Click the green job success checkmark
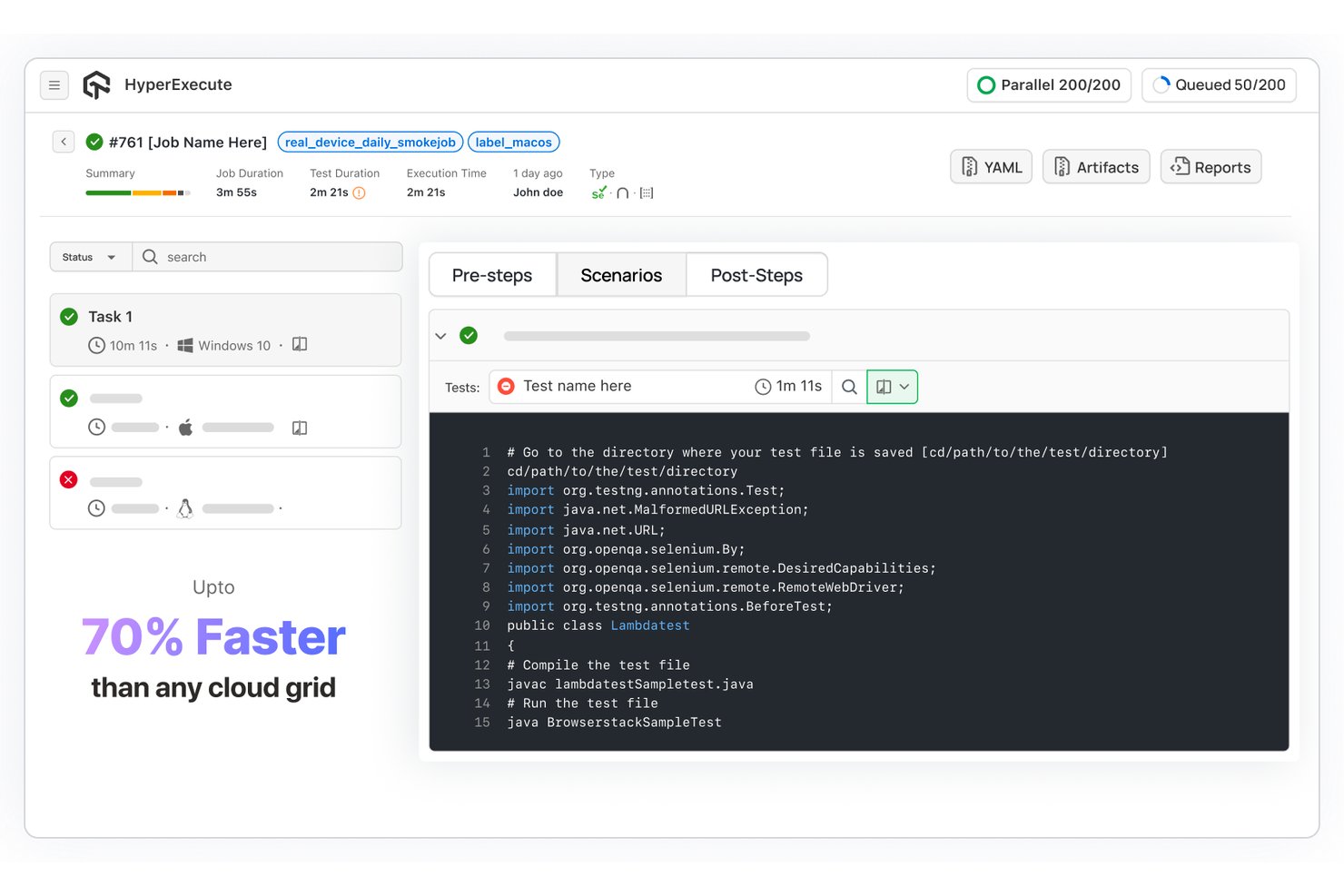The width and height of the screenshot is (1344, 896). pos(94,142)
